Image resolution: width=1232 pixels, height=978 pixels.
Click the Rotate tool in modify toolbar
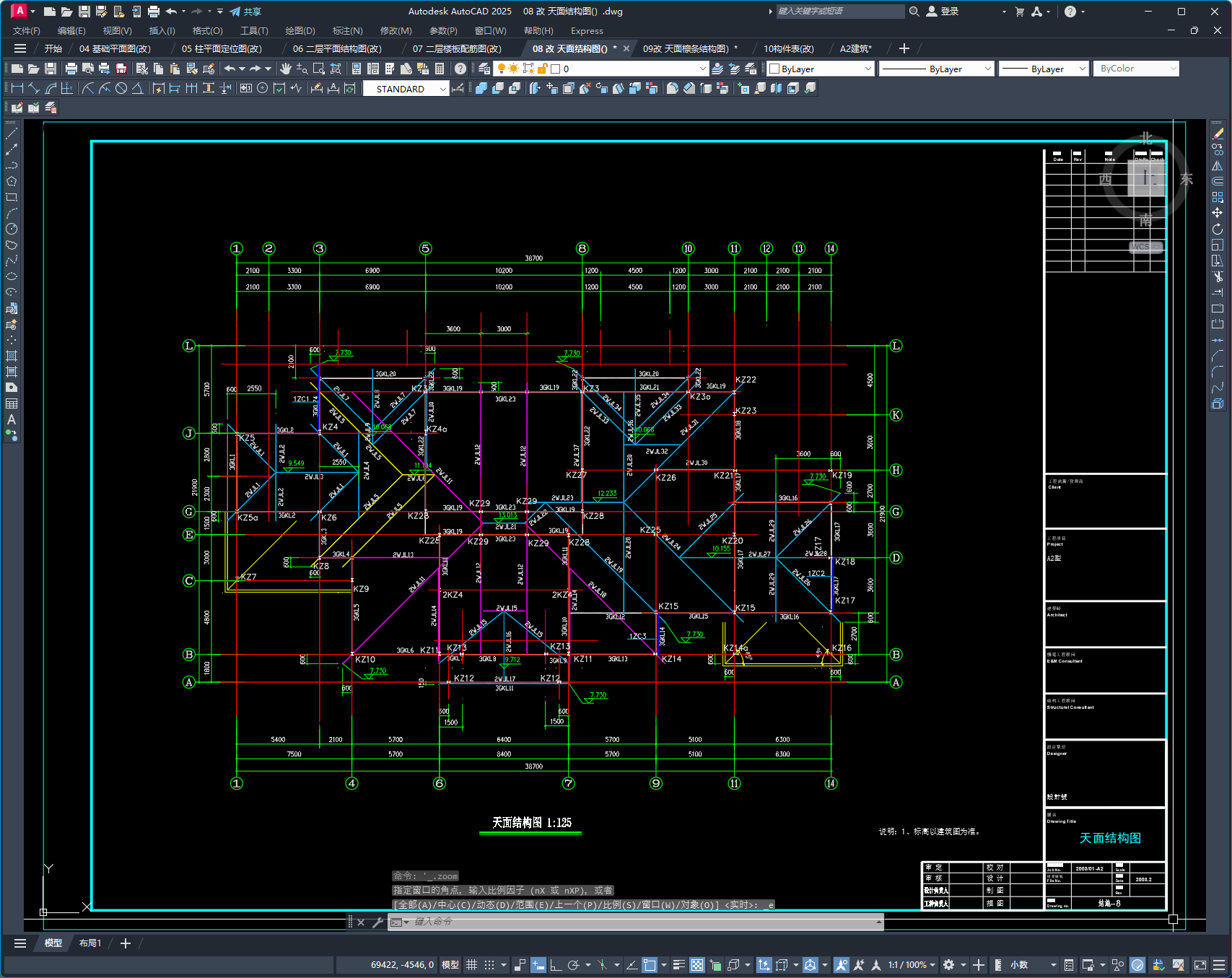point(1218,229)
